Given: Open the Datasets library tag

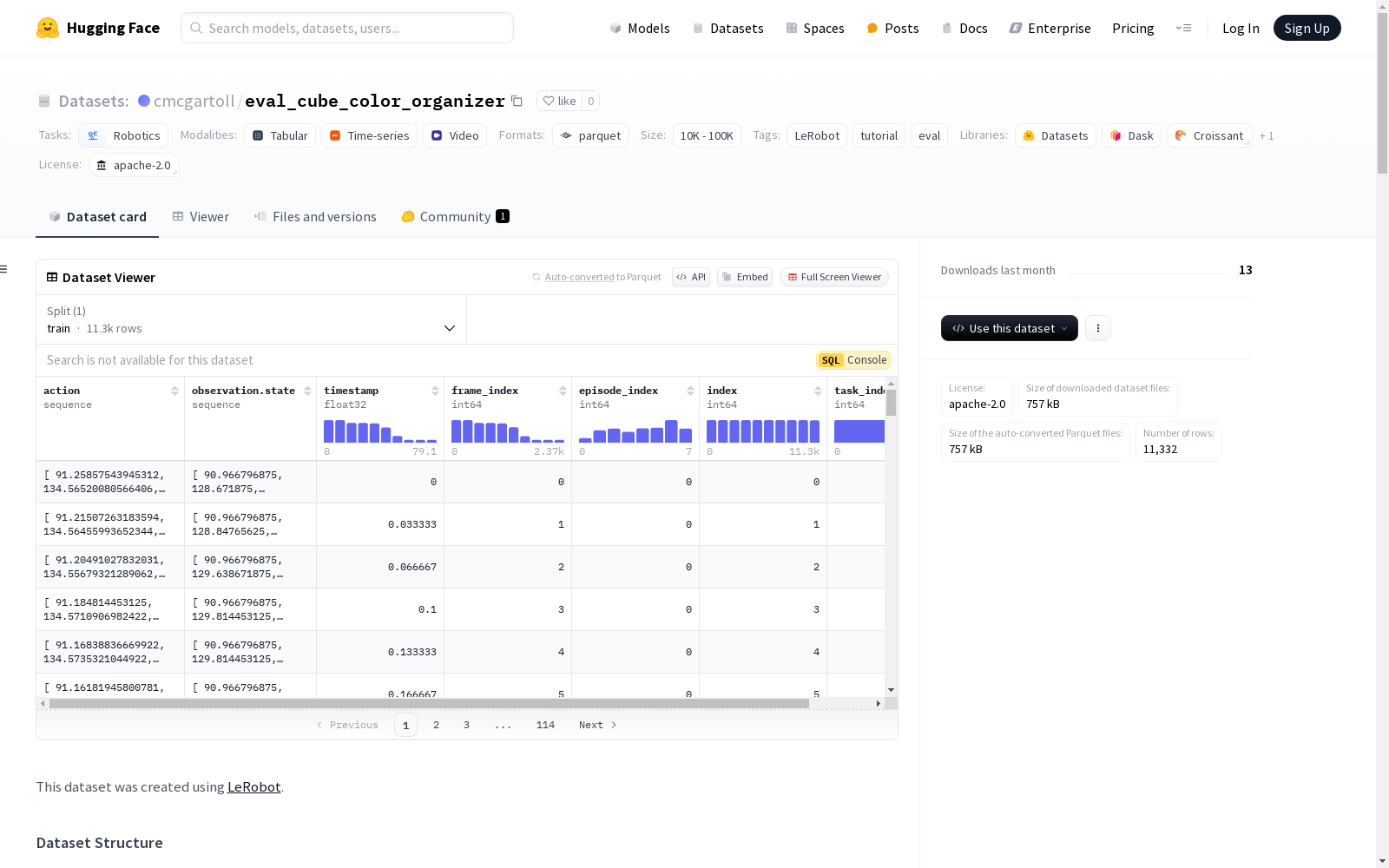Looking at the screenshot, I should [x=1056, y=135].
